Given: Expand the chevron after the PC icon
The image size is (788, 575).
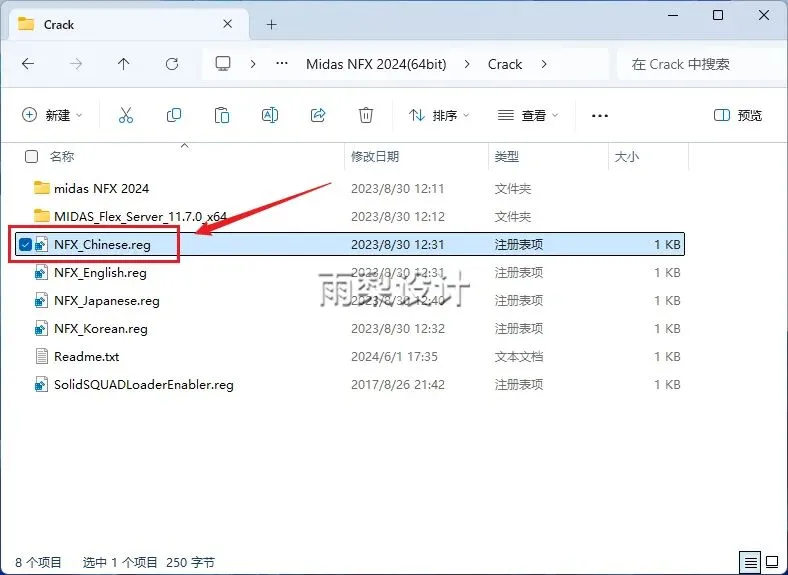Looking at the screenshot, I should pyautogui.click(x=253, y=64).
